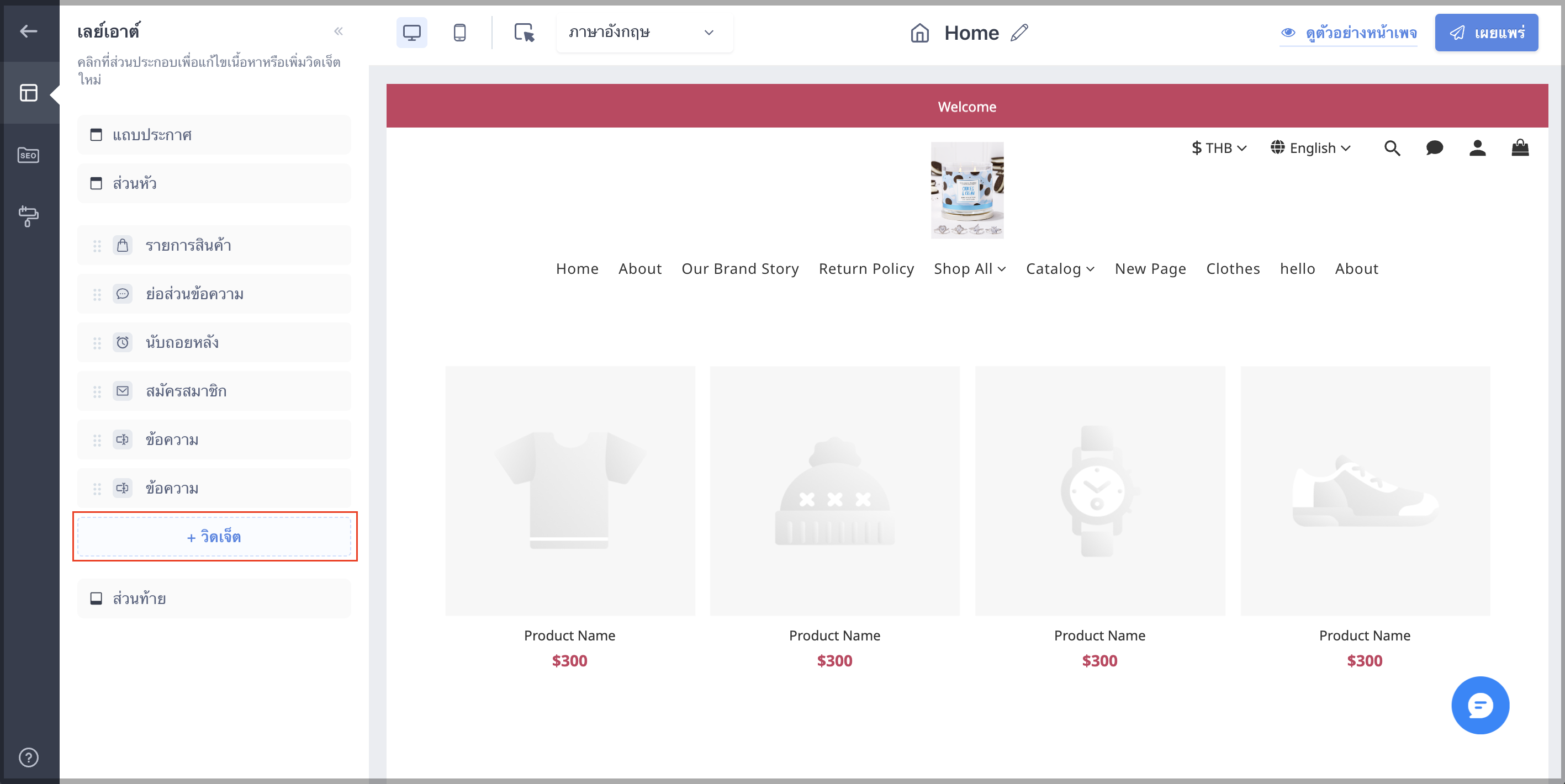Screen dimensions: 1565x784
Task: Click drag handle of นับถอยหลัง row
Action: click(97, 343)
